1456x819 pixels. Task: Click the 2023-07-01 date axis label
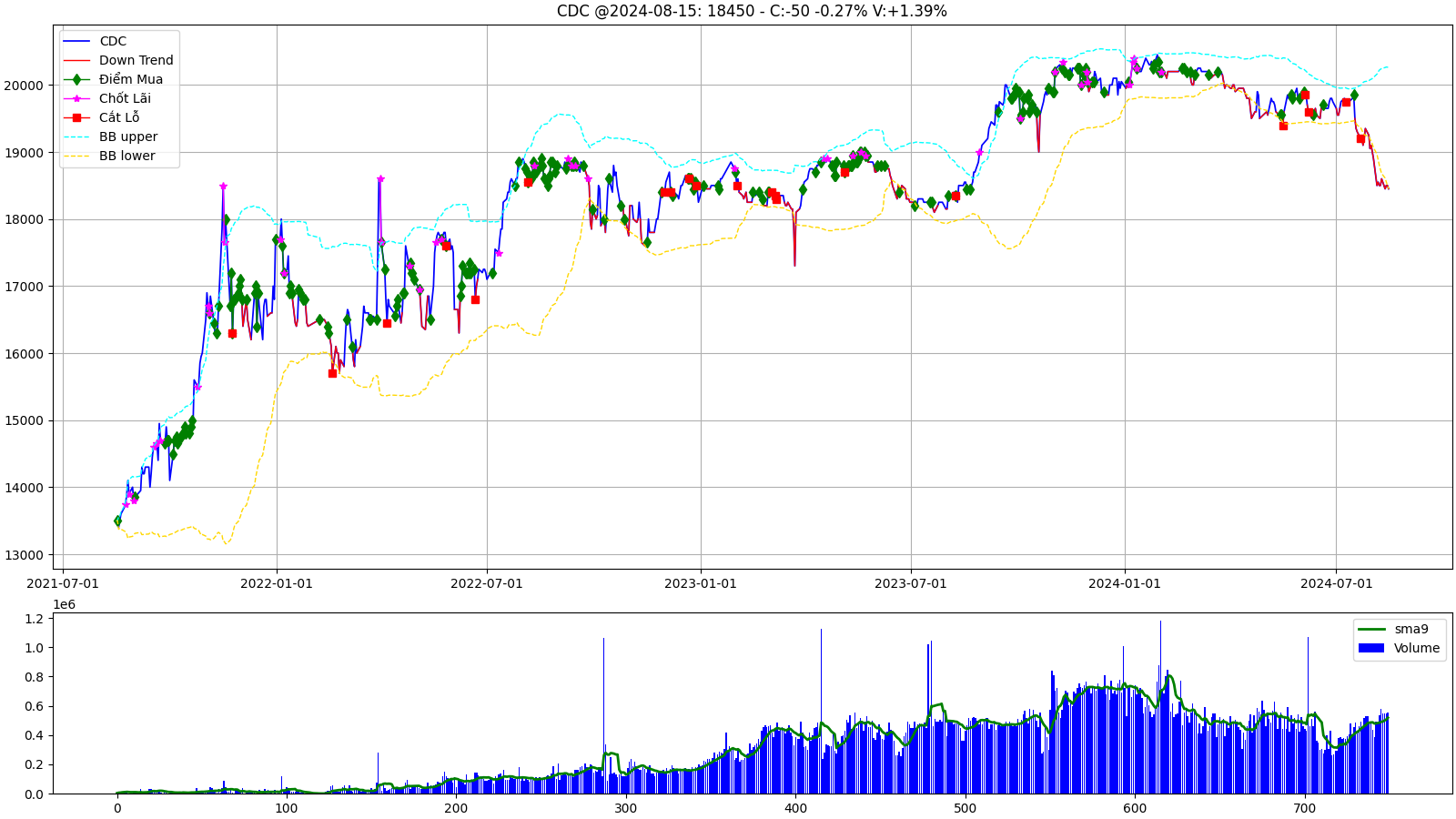(x=911, y=583)
